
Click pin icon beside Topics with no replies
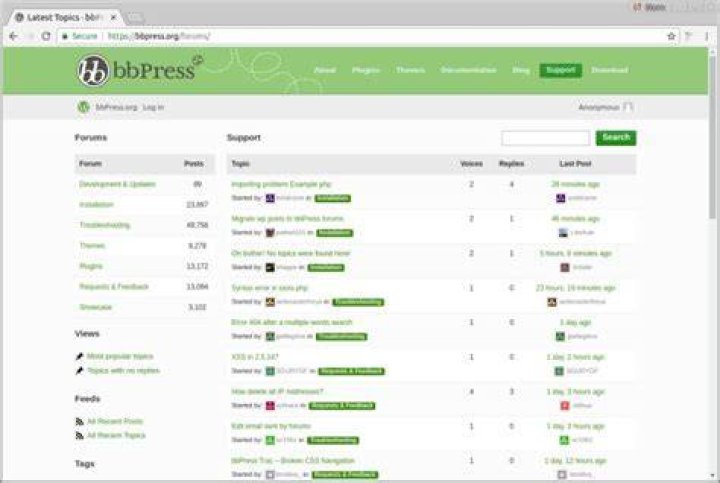point(79,371)
